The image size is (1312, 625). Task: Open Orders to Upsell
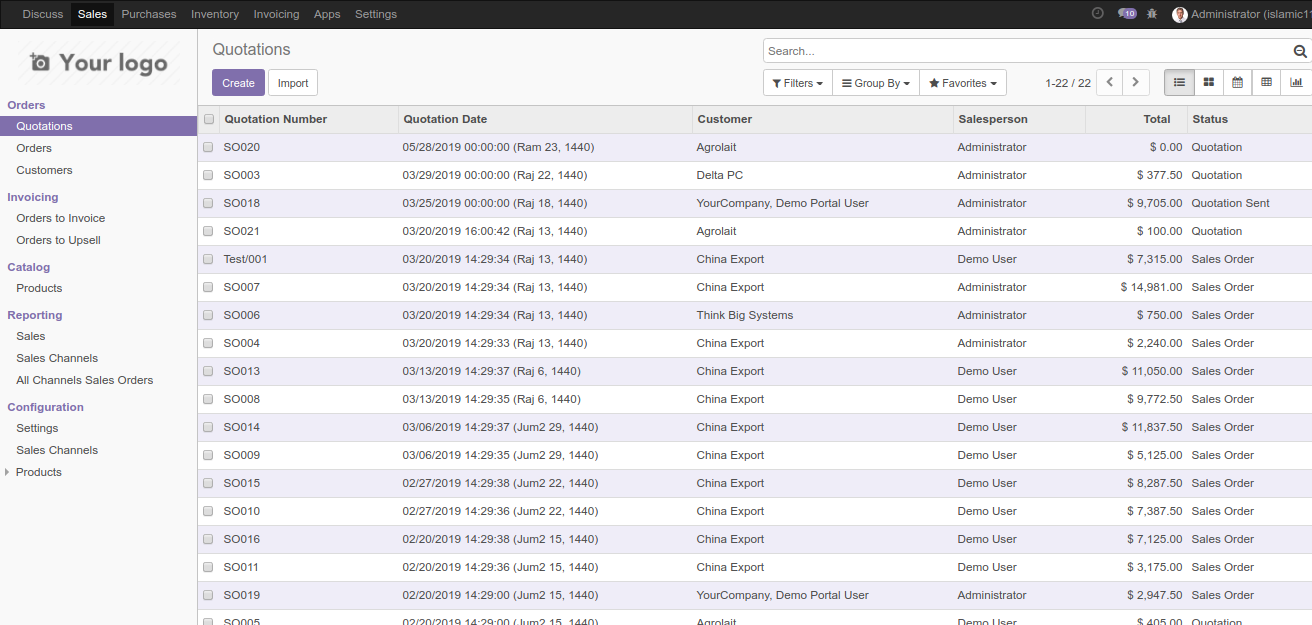click(58, 240)
